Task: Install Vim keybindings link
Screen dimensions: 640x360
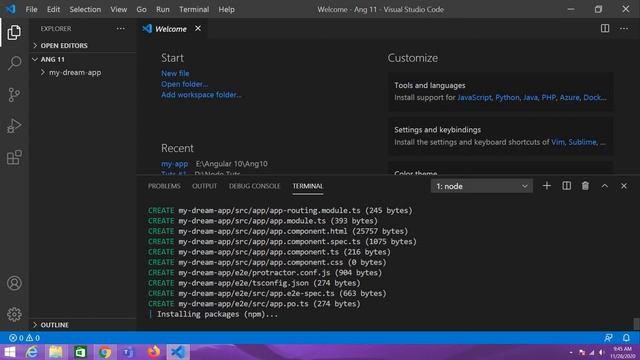Action: [558, 142]
